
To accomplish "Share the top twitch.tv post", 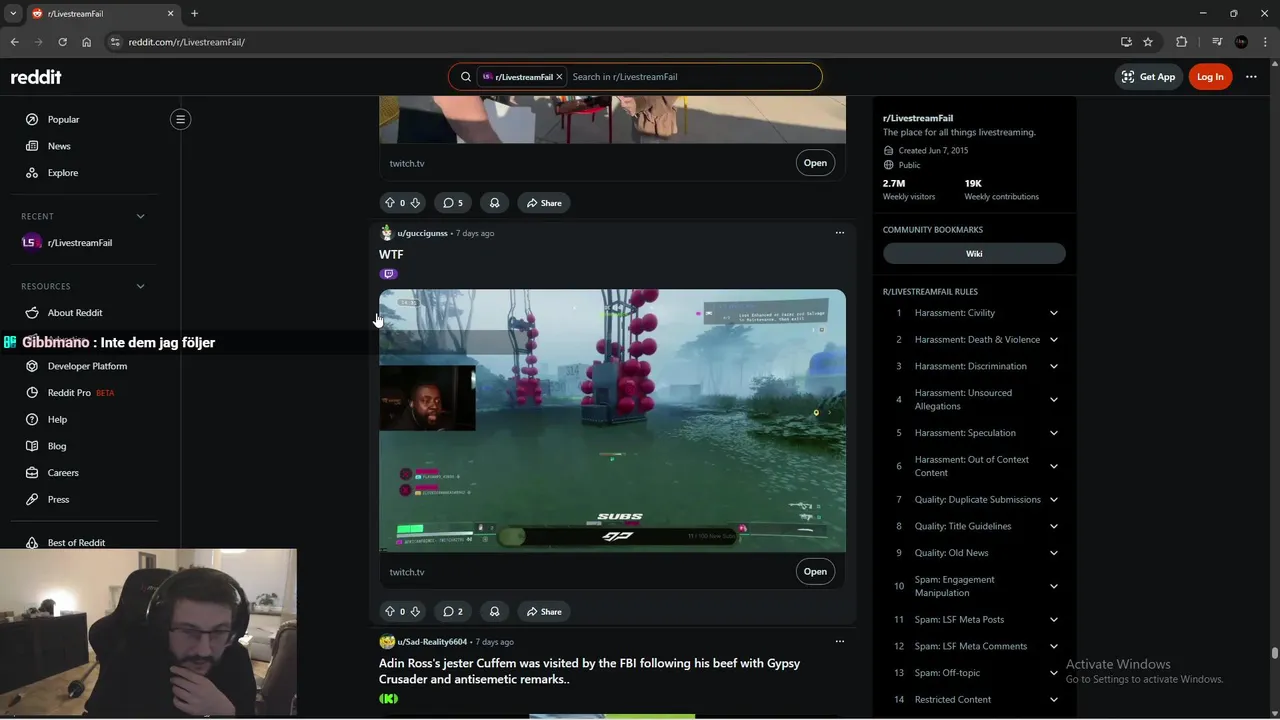I will tap(544, 203).
